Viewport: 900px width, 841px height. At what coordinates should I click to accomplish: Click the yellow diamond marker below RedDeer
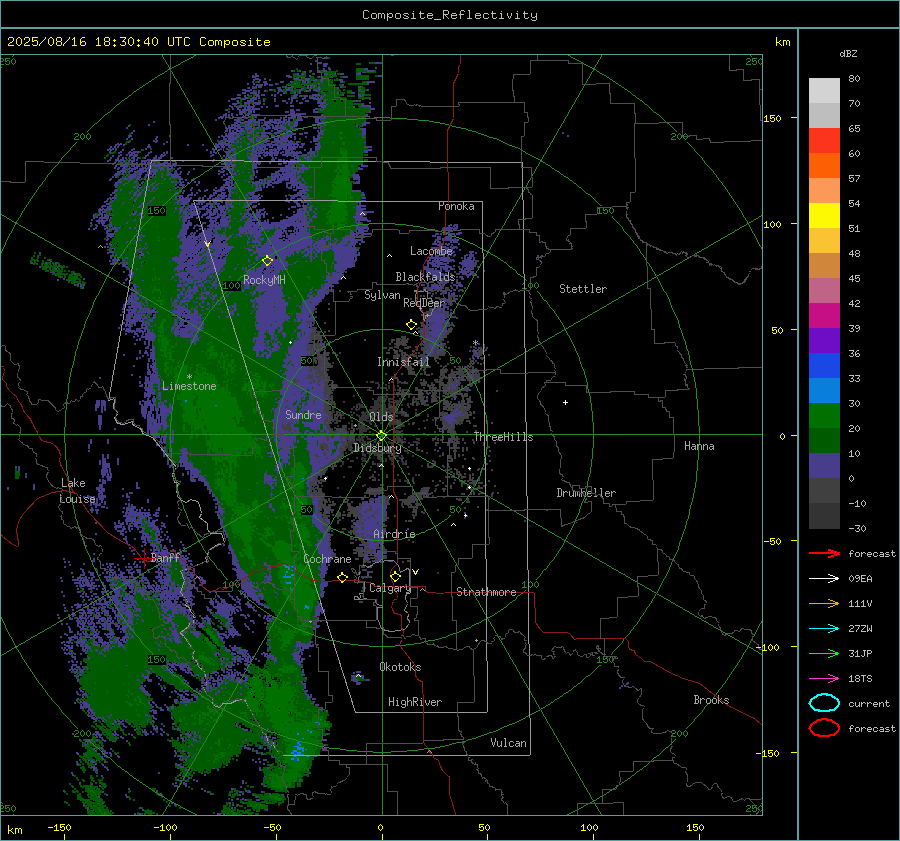pos(411,325)
